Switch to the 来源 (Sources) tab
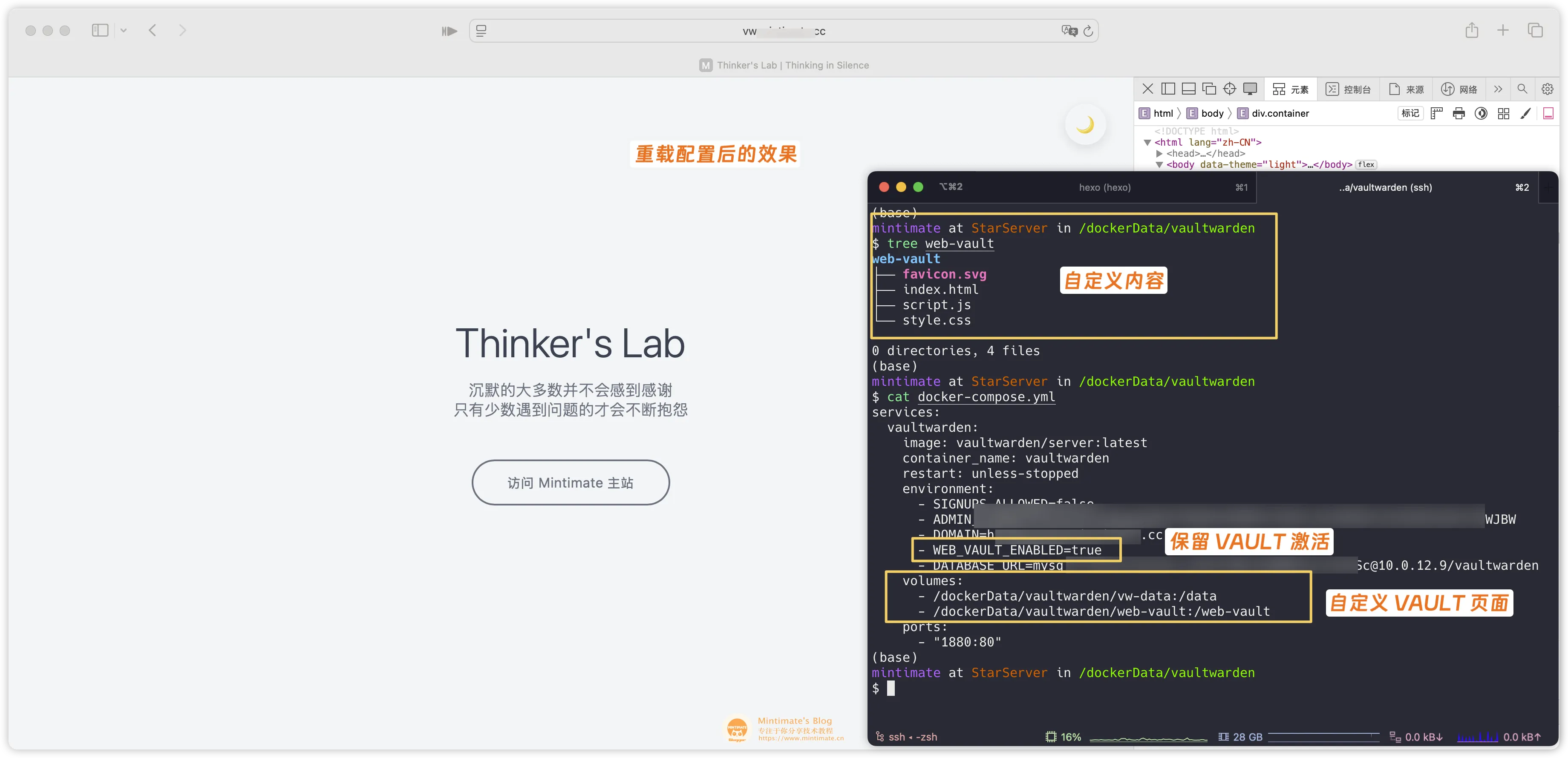The image size is (1568, 758). tap(1406, 89)
